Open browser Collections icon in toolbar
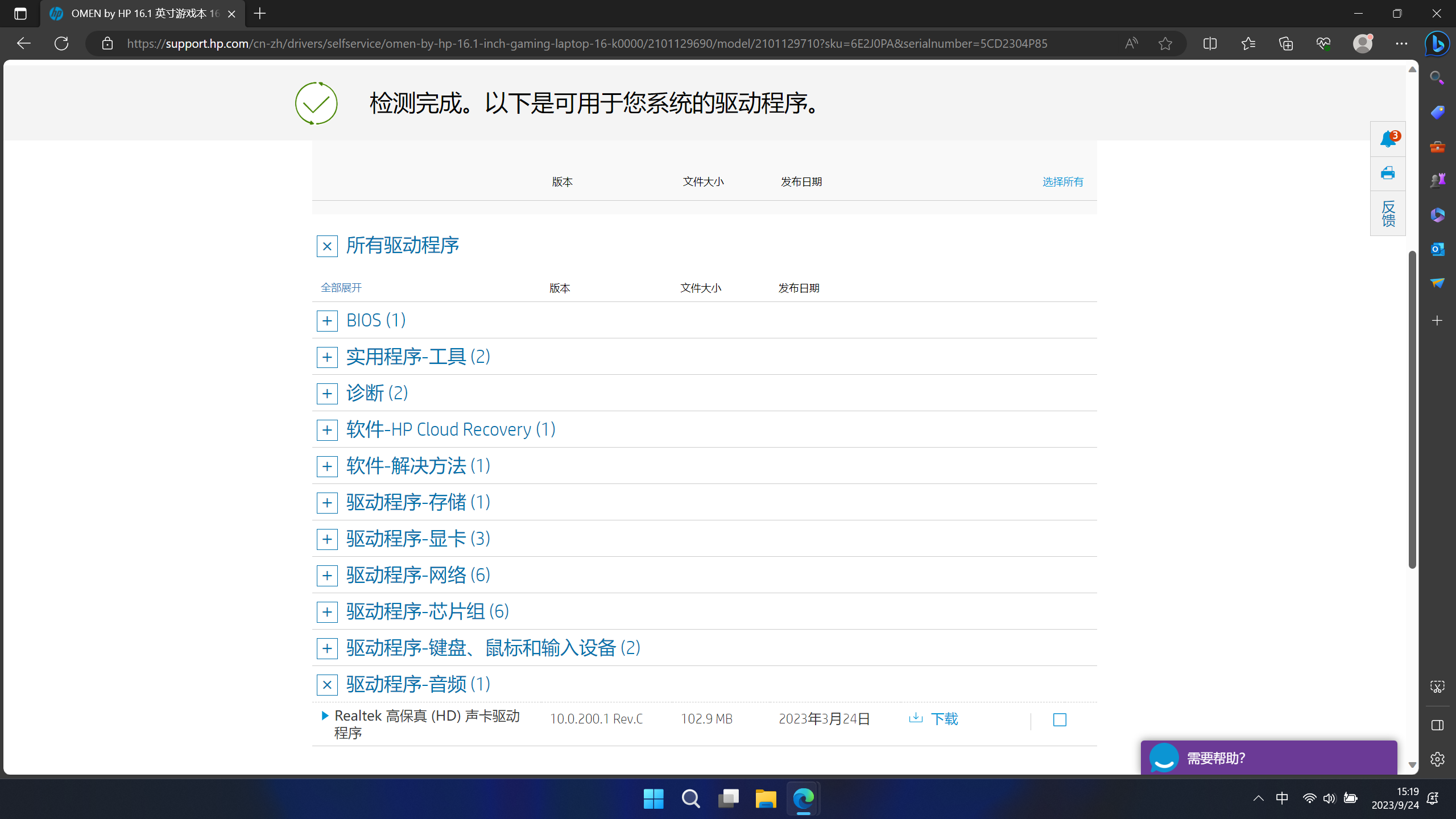Screen dimensions: 1456x819 [1285, 43]
